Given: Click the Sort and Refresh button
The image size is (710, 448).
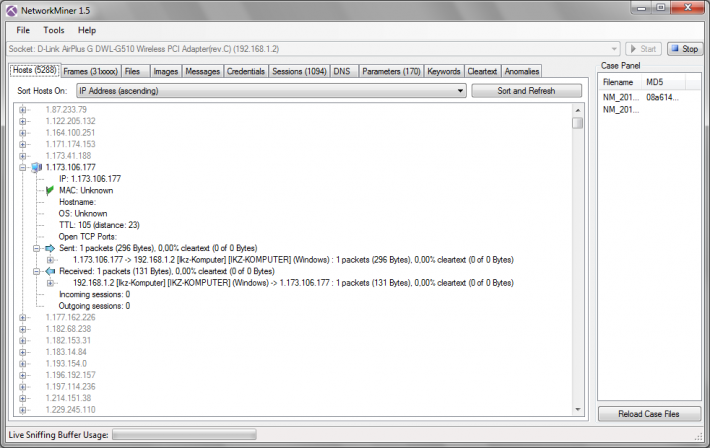Looking at the screenshot, I should tap(526, 91).
